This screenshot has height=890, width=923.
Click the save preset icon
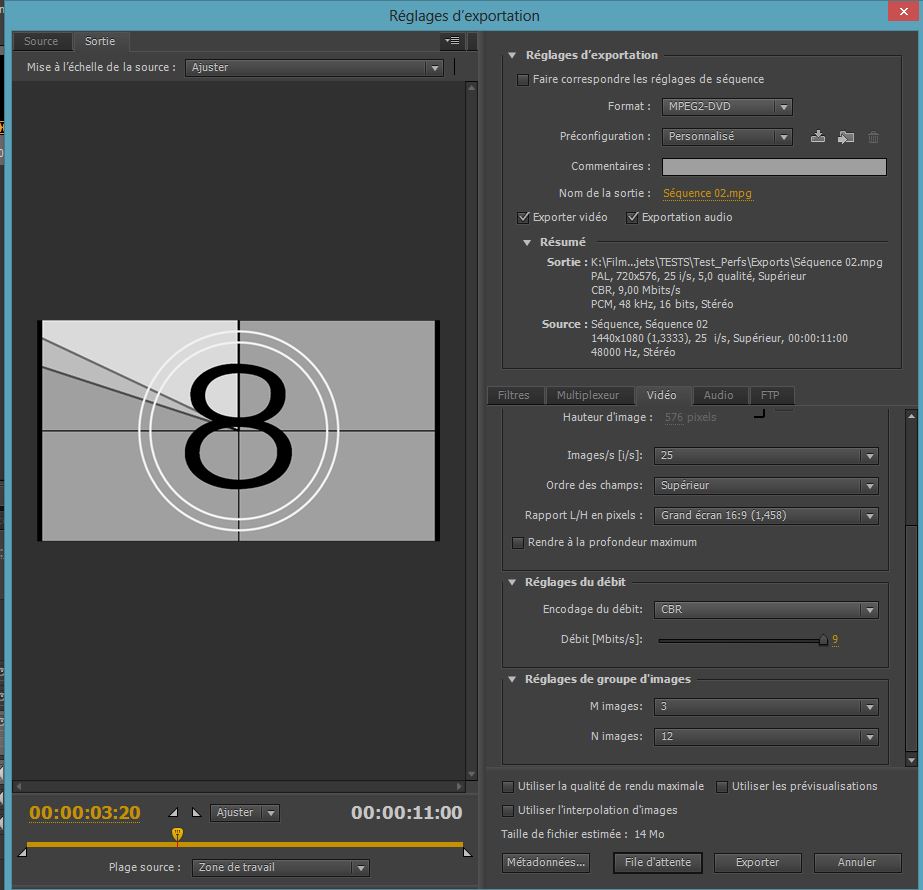pyautogui.click(x=818, y=137)
